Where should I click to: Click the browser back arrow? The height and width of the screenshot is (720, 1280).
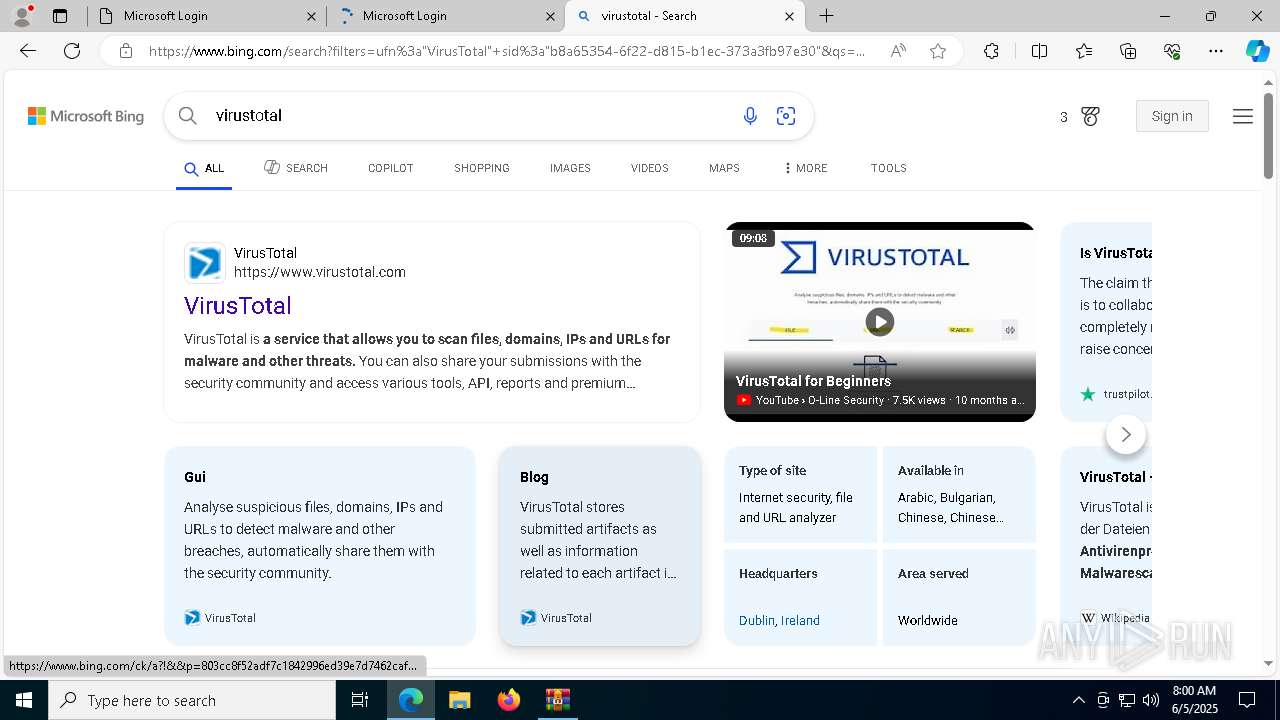[x=28, y=51]
